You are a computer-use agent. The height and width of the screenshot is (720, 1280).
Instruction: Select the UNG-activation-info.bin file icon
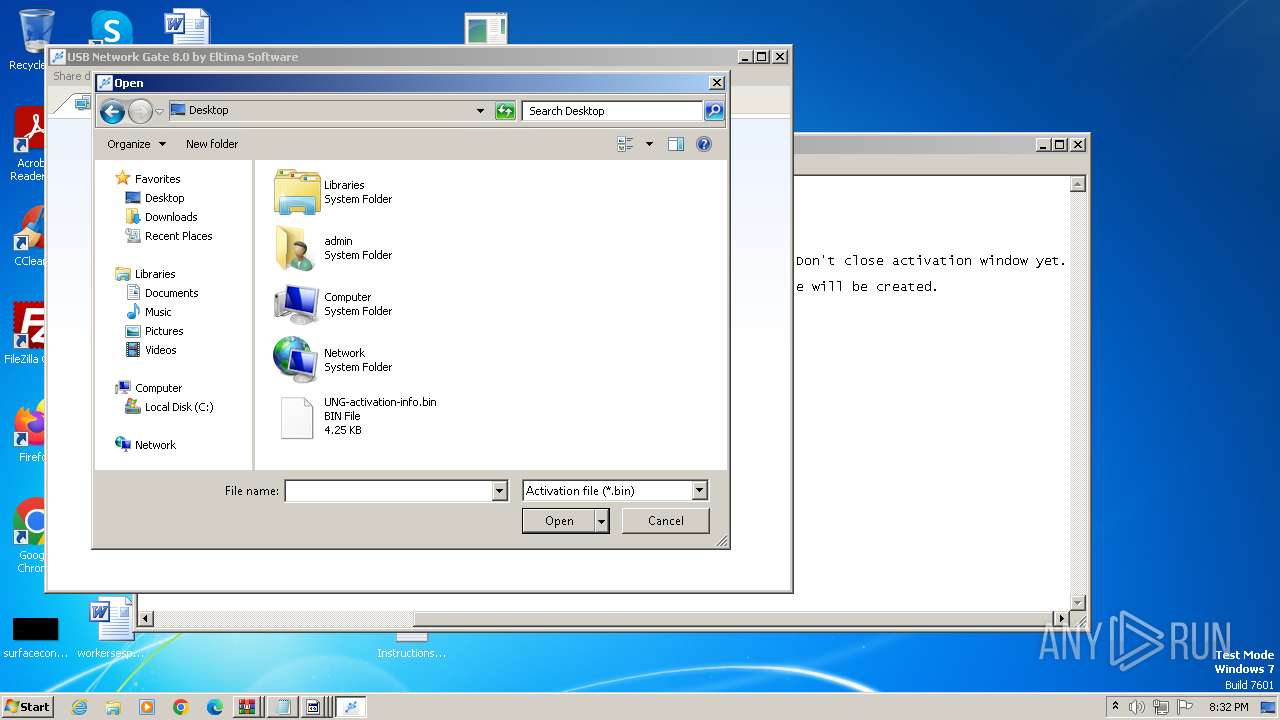point(297,417)
